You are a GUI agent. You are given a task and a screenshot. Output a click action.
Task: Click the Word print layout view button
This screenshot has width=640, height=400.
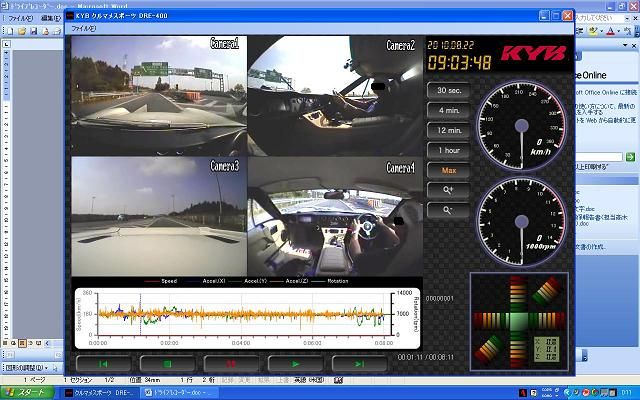point(22,343)
